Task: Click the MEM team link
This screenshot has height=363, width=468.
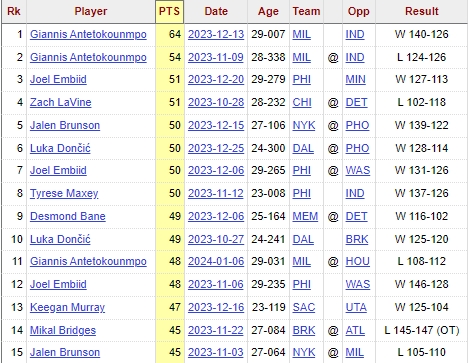Action: click(x=305, y=216)
